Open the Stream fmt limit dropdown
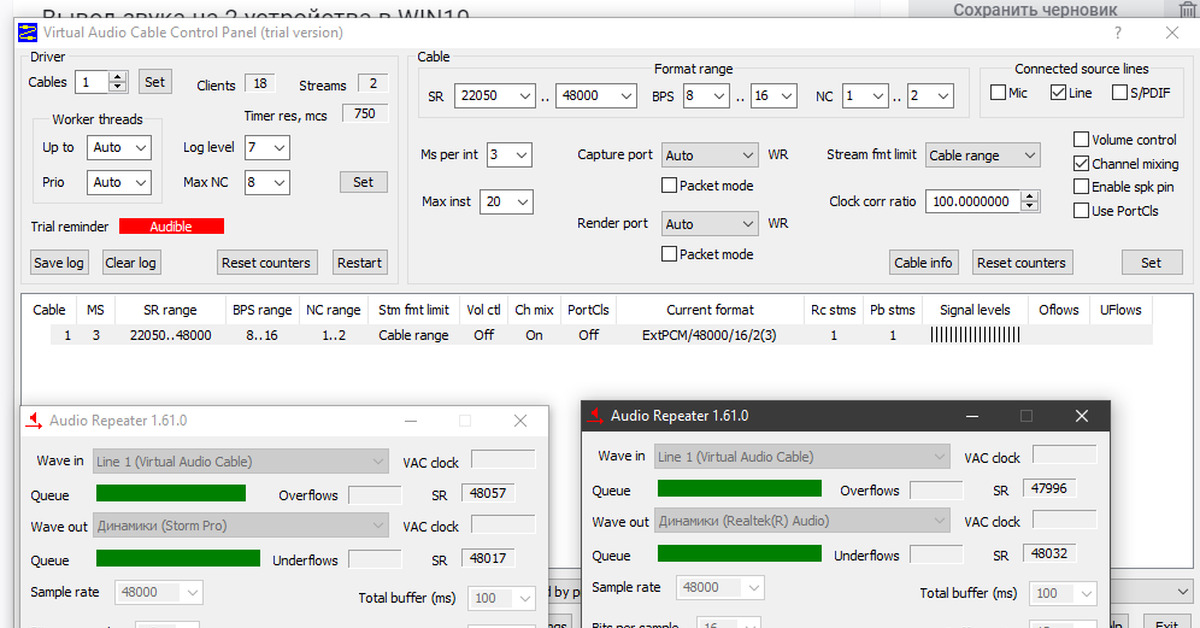The width and height of the screenshot is (1200, 628). tap(983, 155)
